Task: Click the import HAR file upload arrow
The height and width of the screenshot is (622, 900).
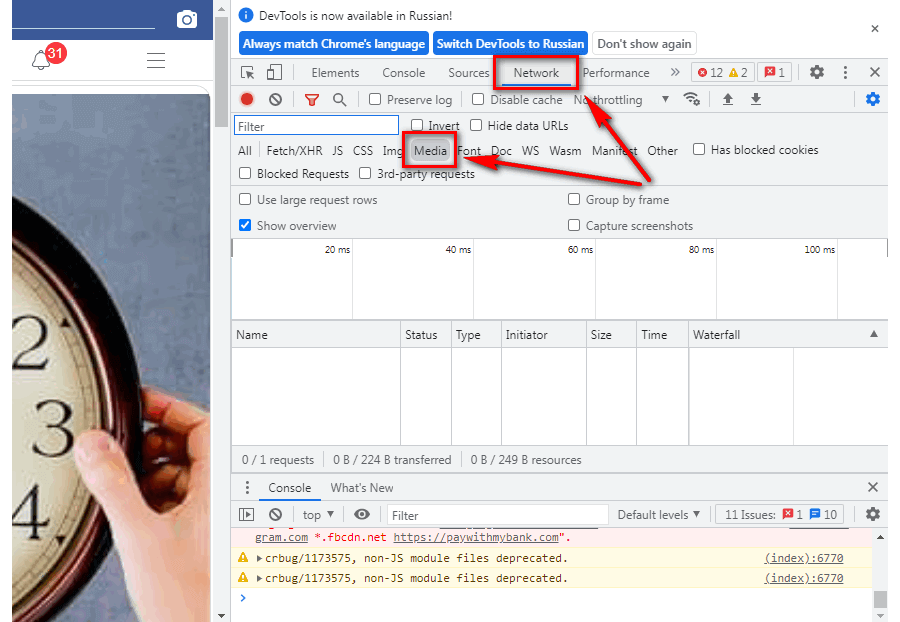Action: tap(728, 99)
